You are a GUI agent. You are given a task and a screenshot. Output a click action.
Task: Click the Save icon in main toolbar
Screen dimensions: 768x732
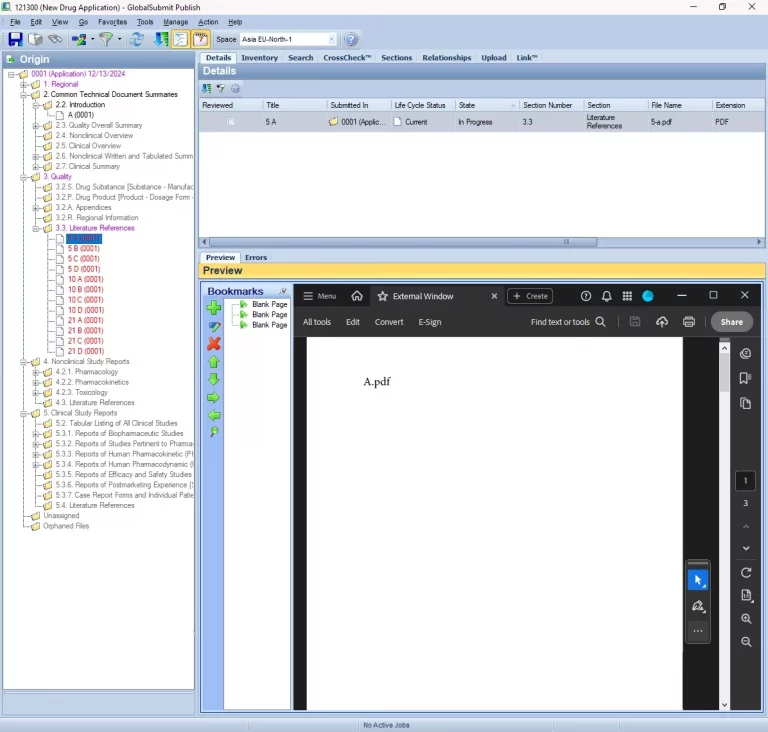click(15, 40)
